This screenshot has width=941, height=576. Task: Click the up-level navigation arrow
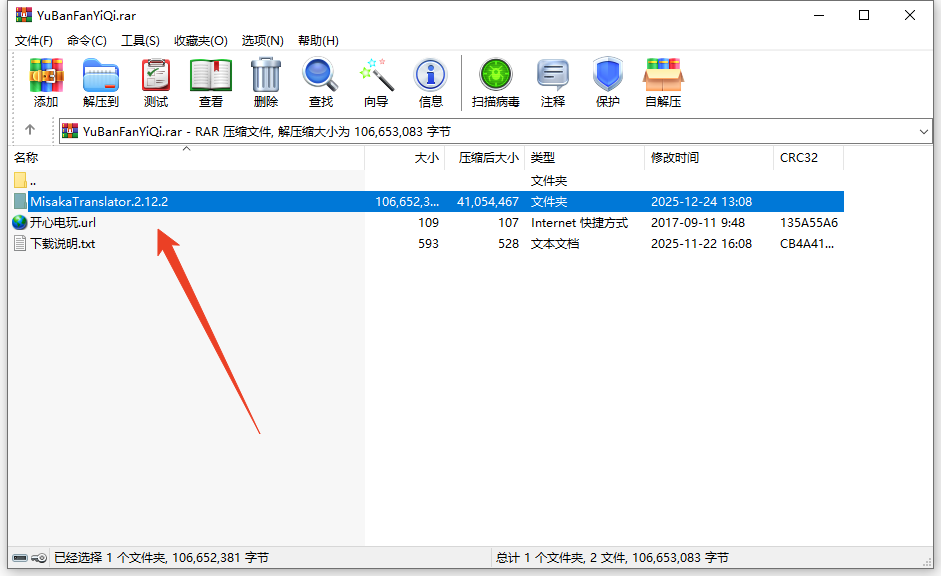point(30,130)
